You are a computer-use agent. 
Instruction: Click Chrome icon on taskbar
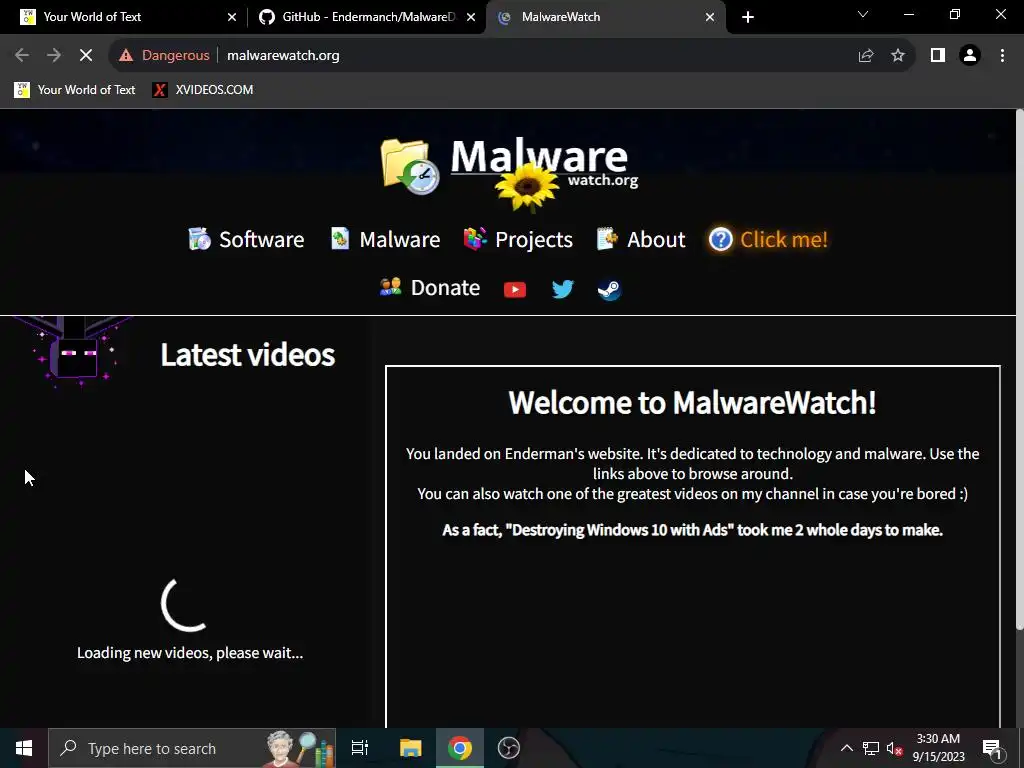point(460,748)
